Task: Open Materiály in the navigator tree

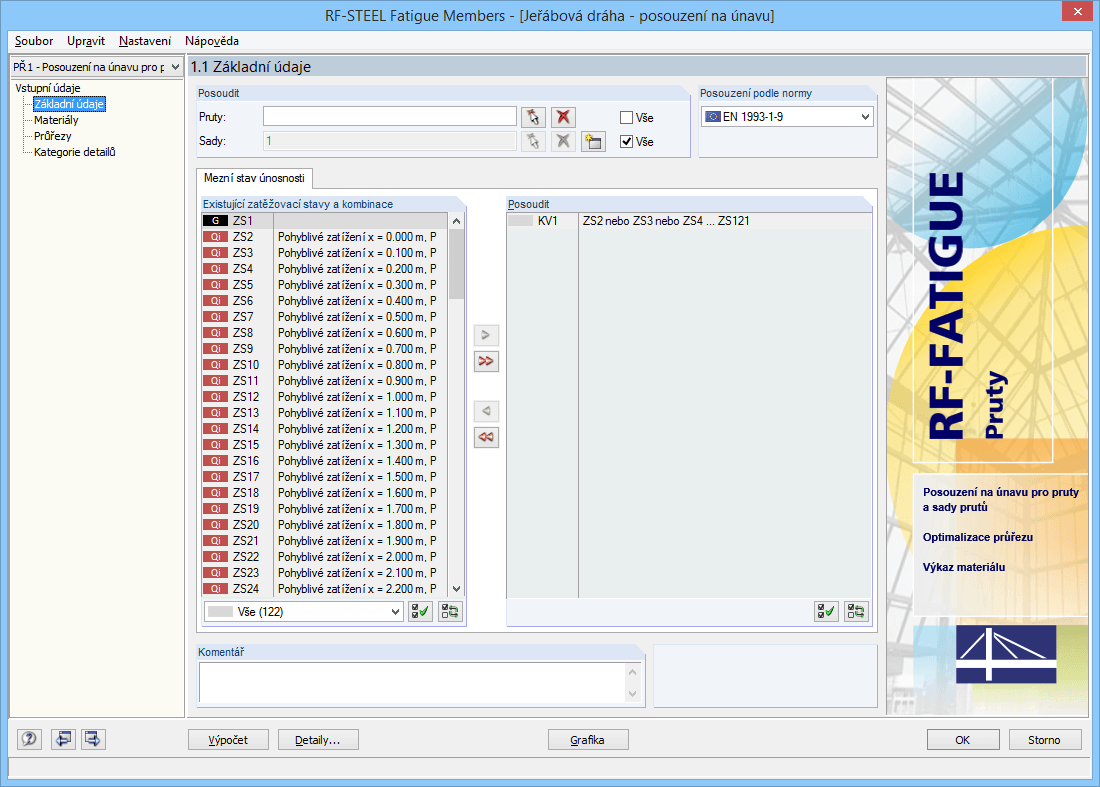Action: pyautogui.click(x=56, y=120)
